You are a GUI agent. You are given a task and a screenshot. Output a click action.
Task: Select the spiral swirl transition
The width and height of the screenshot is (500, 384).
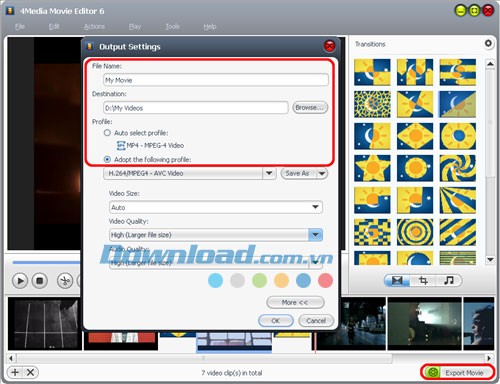pyautogui.click(x=458, y=168)
